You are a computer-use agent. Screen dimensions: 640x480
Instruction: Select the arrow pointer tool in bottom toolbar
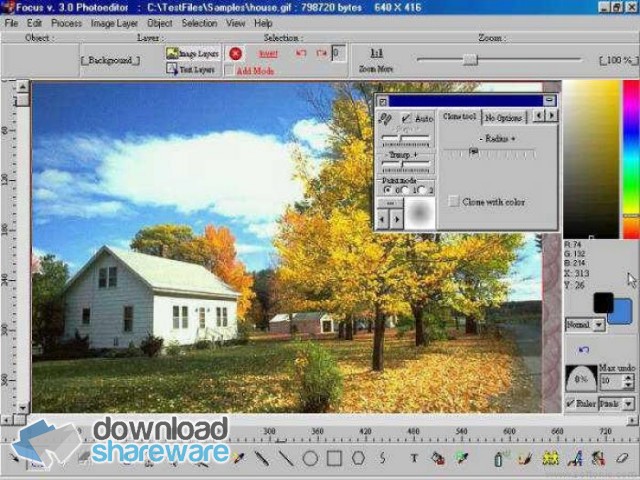14,458
